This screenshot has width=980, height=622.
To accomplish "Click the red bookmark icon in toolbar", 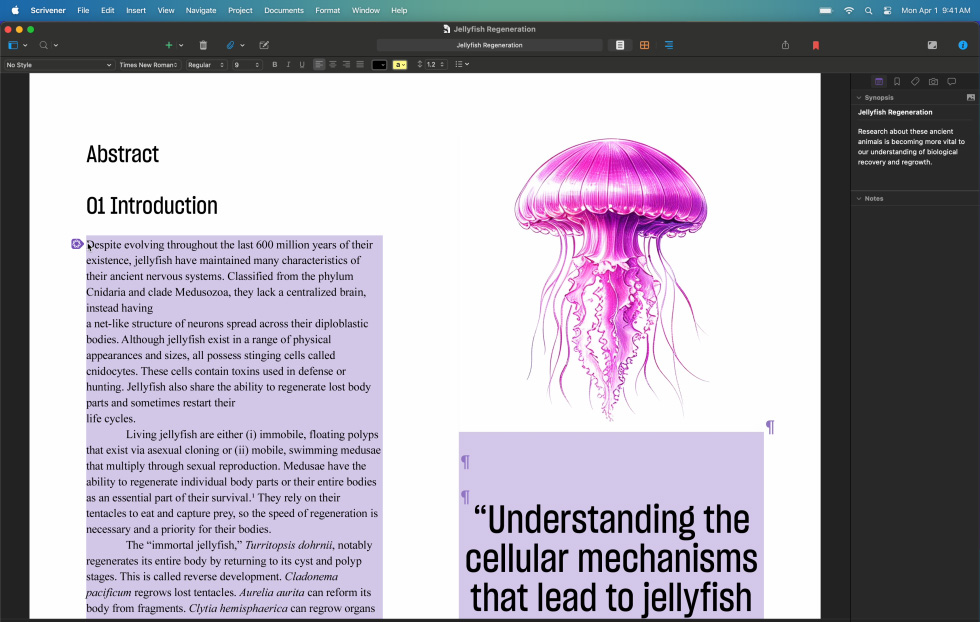I will tap(816, 45).
